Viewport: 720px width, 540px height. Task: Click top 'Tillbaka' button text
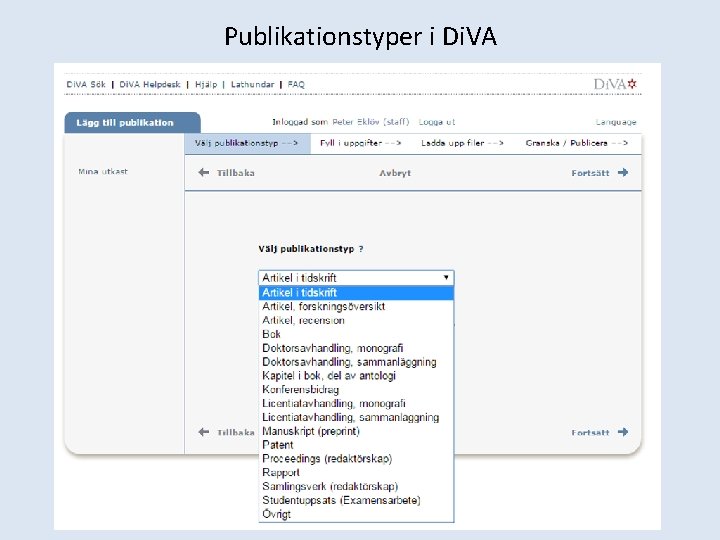click(x=236, y=173)
